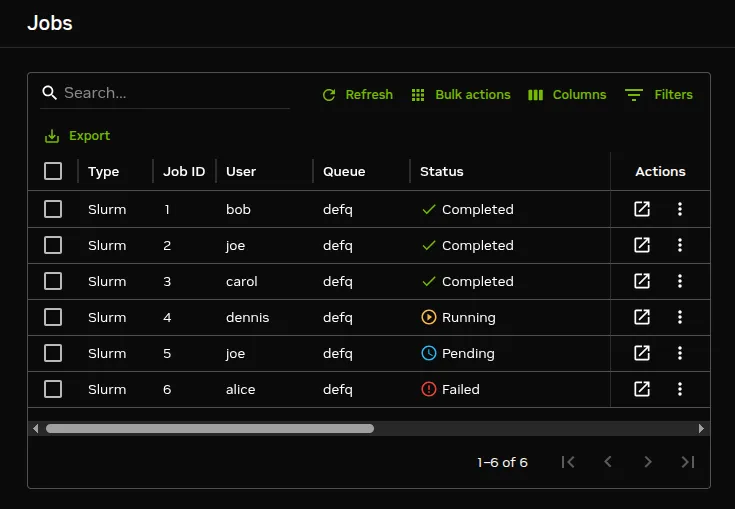
Task: Open job 4 dennis details icon
Action: click(x=642, y=317)
